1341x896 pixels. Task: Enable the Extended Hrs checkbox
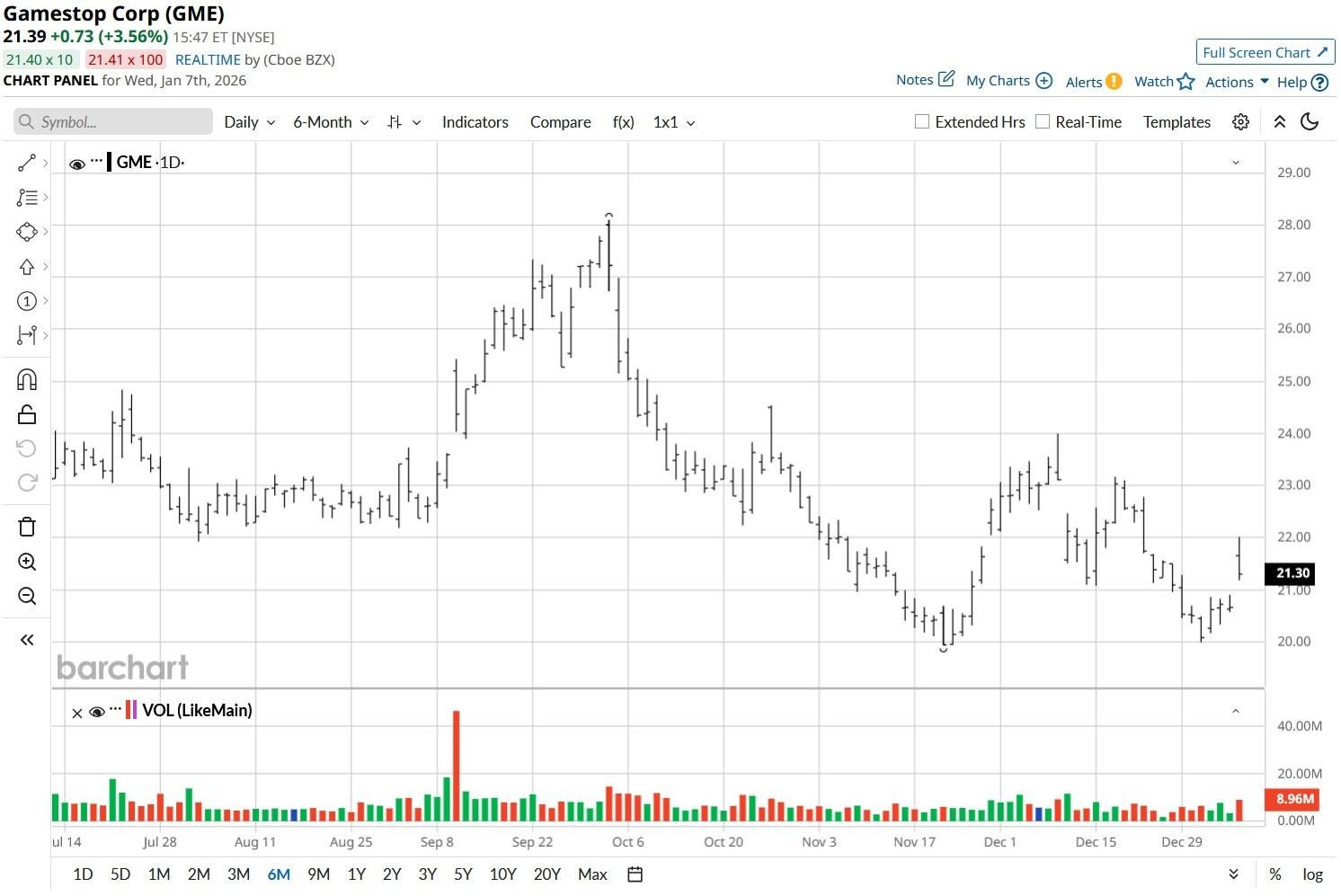tap(921, 121)
